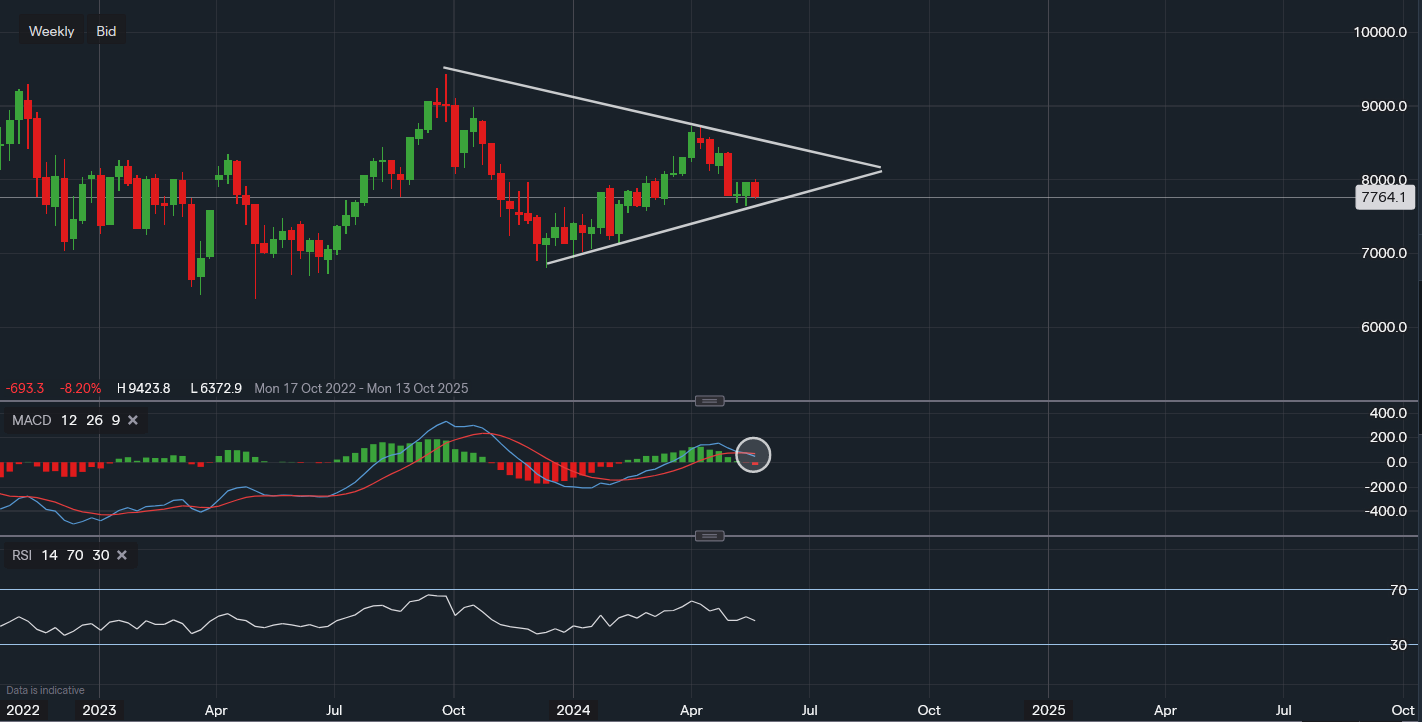This screenshot has height=722, width=1422.
Task: Select the upper descending triangle trendline
Action: pyautogui.click(x=600, y=103)
